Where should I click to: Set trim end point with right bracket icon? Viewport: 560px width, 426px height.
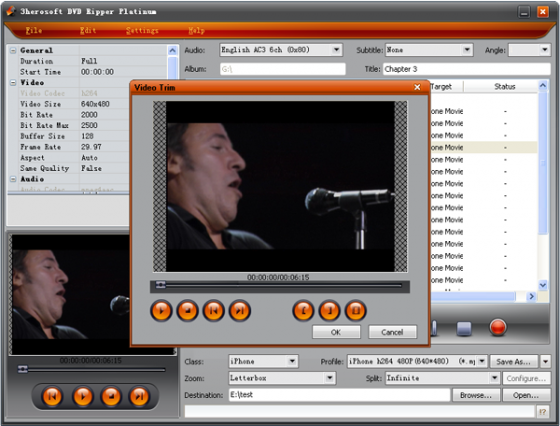tap(329, 311)
